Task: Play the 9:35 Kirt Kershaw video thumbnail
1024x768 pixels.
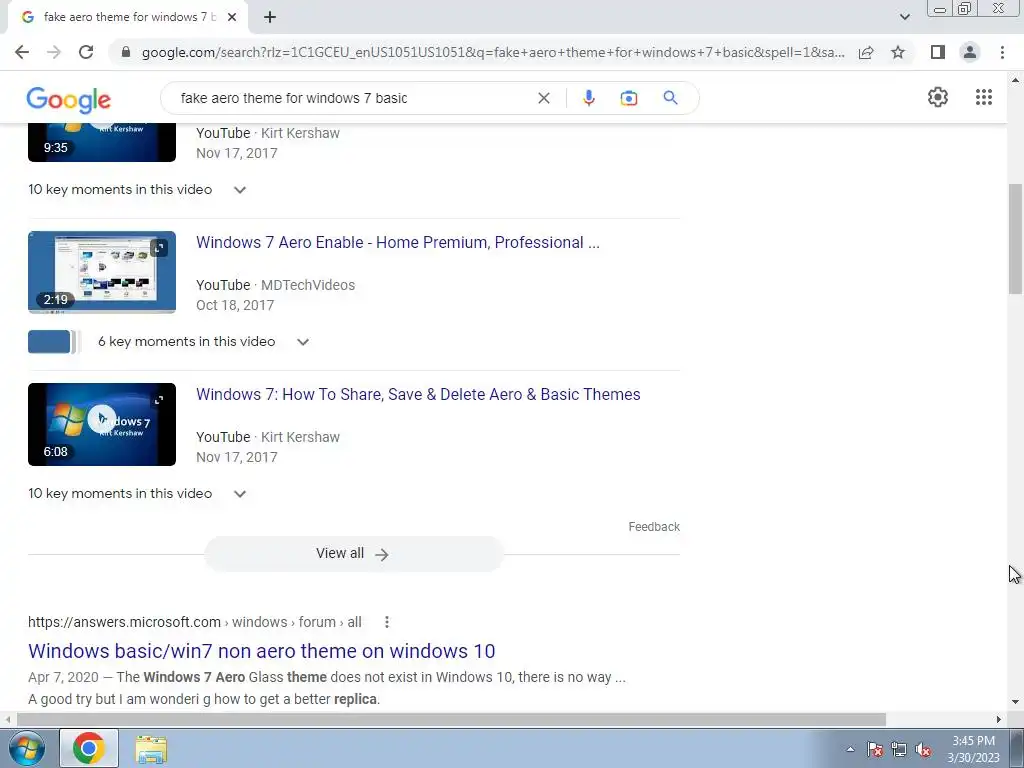Action: [102, 142]
